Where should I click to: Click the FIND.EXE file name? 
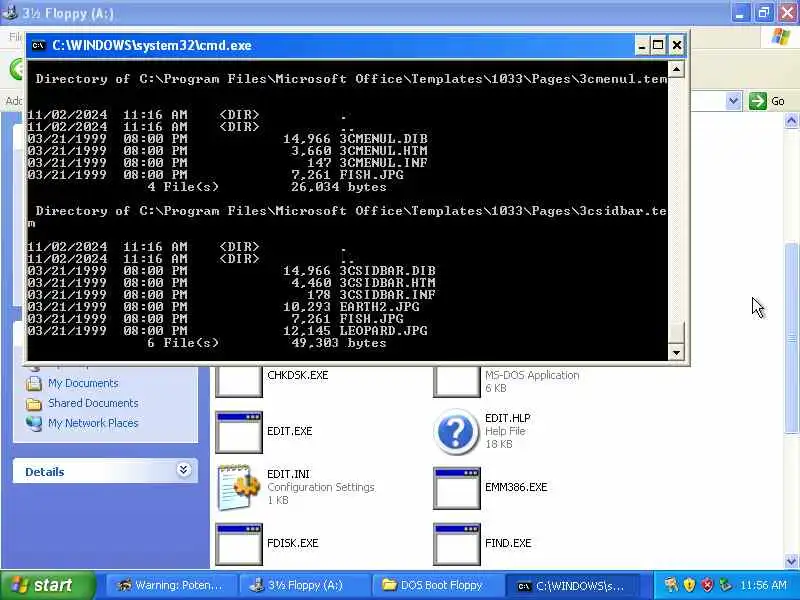pos(508,543)
